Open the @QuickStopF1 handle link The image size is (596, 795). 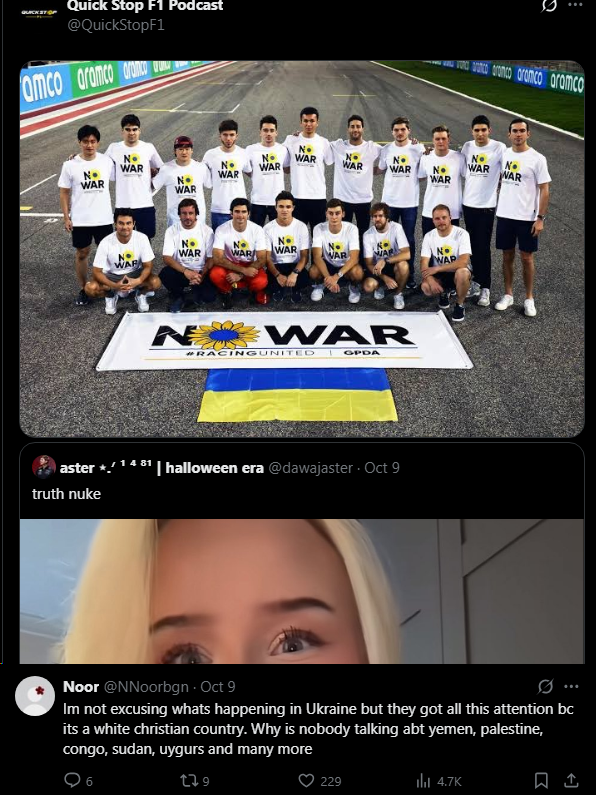(116, 25)
